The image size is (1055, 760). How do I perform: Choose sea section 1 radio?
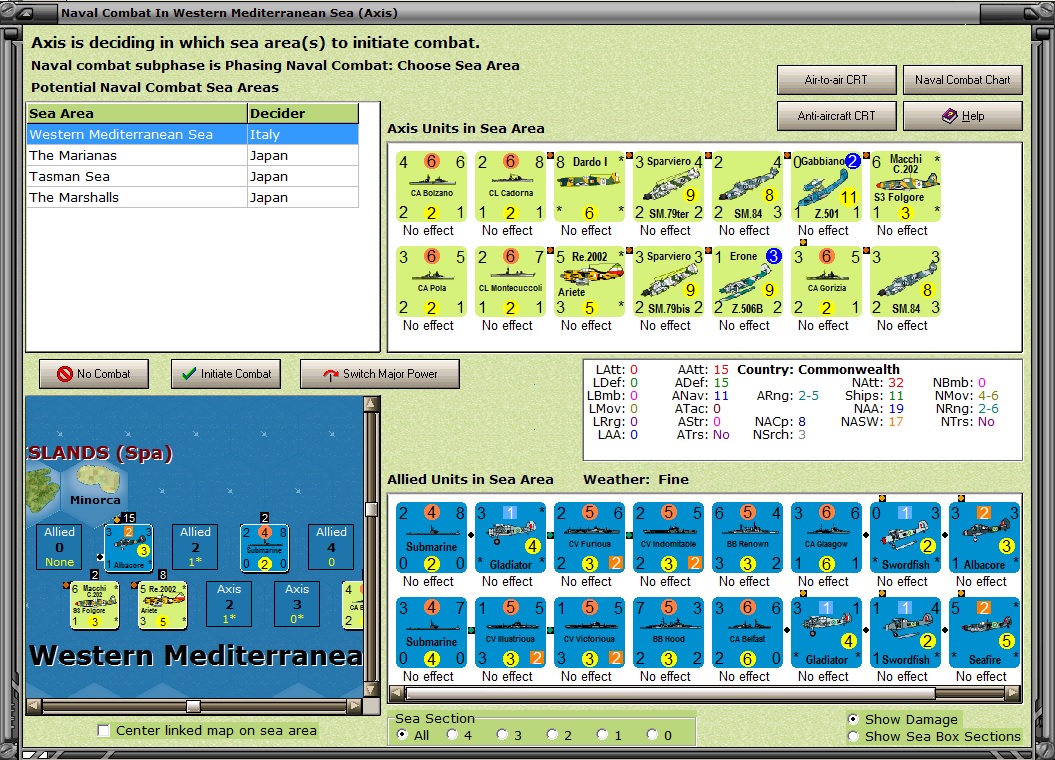(603, 735)
